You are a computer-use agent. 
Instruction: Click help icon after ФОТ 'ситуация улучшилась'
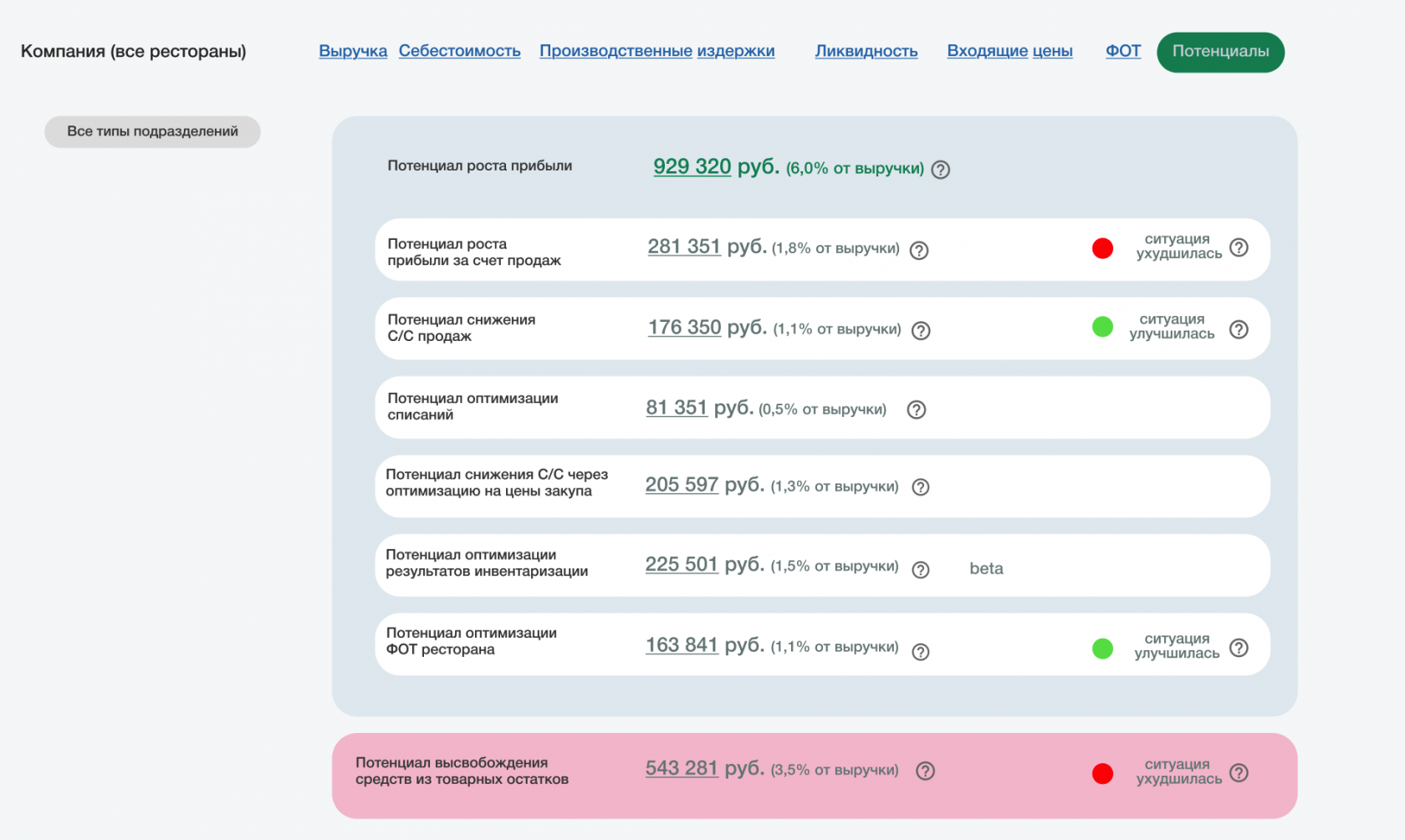point(1239,648)
